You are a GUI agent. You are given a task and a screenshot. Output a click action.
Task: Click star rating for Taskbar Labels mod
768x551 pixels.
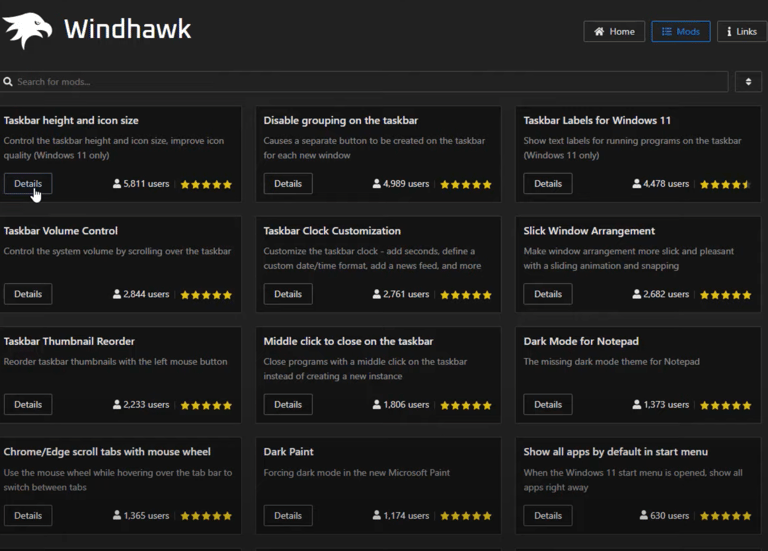(725, 184)
